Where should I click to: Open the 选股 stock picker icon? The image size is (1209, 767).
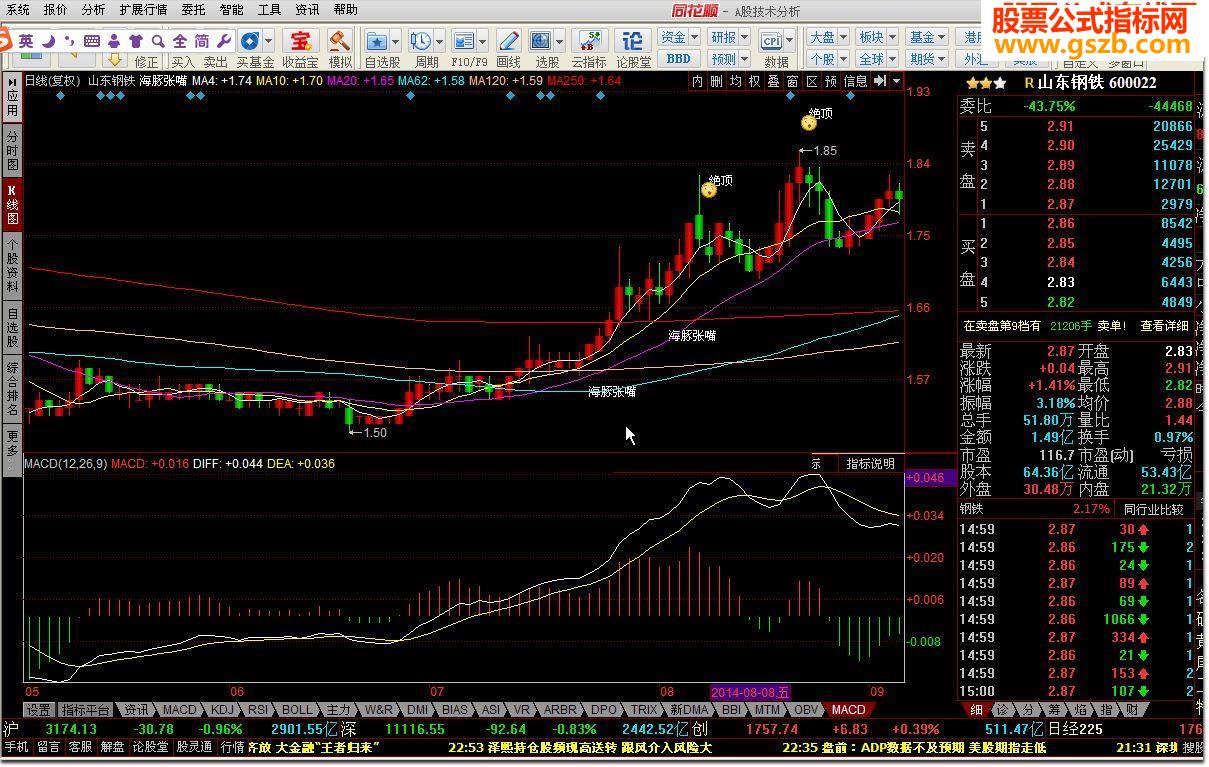(x=541, y=41)
